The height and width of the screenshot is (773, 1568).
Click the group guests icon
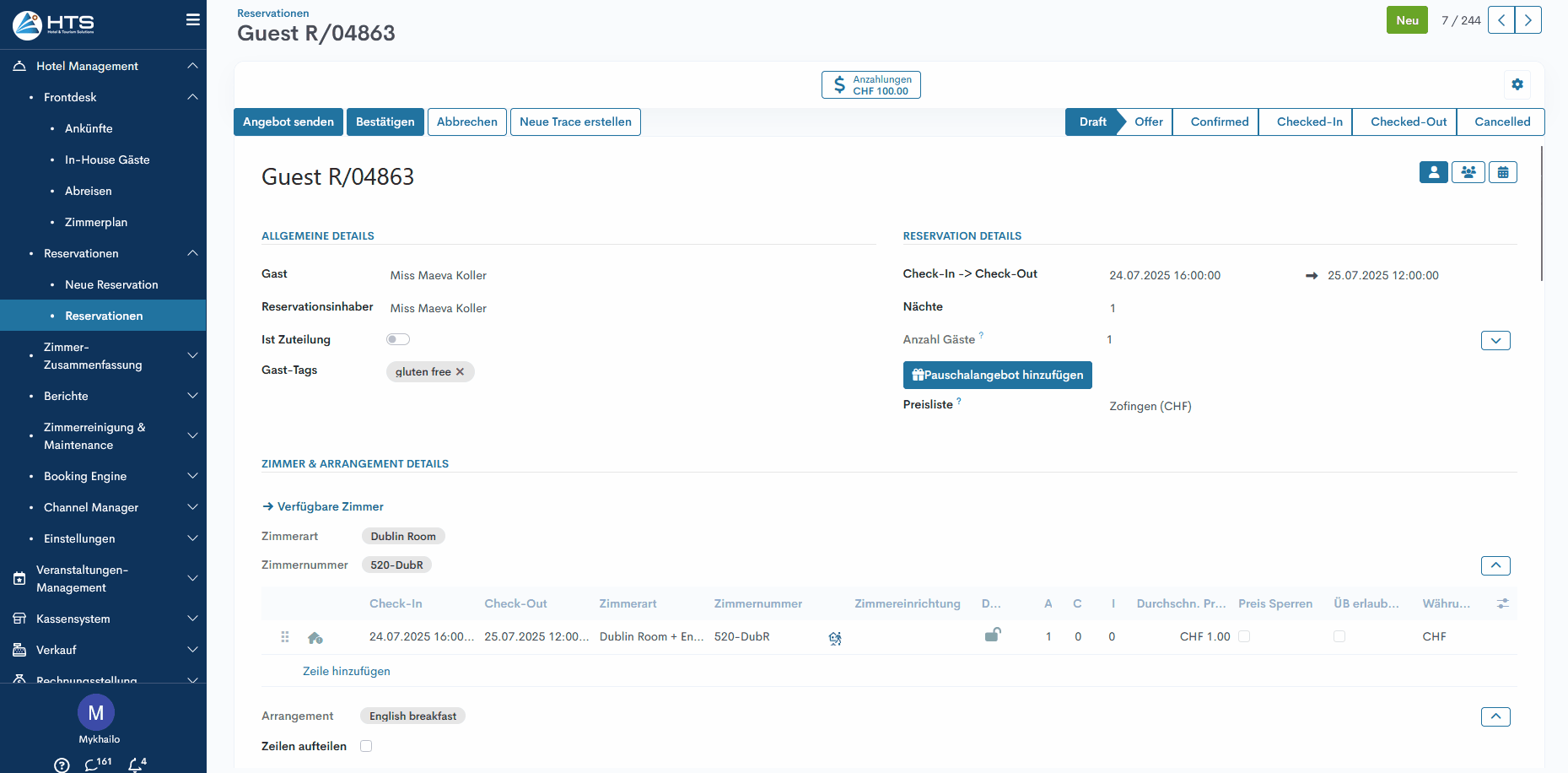tap(1468, 172)
